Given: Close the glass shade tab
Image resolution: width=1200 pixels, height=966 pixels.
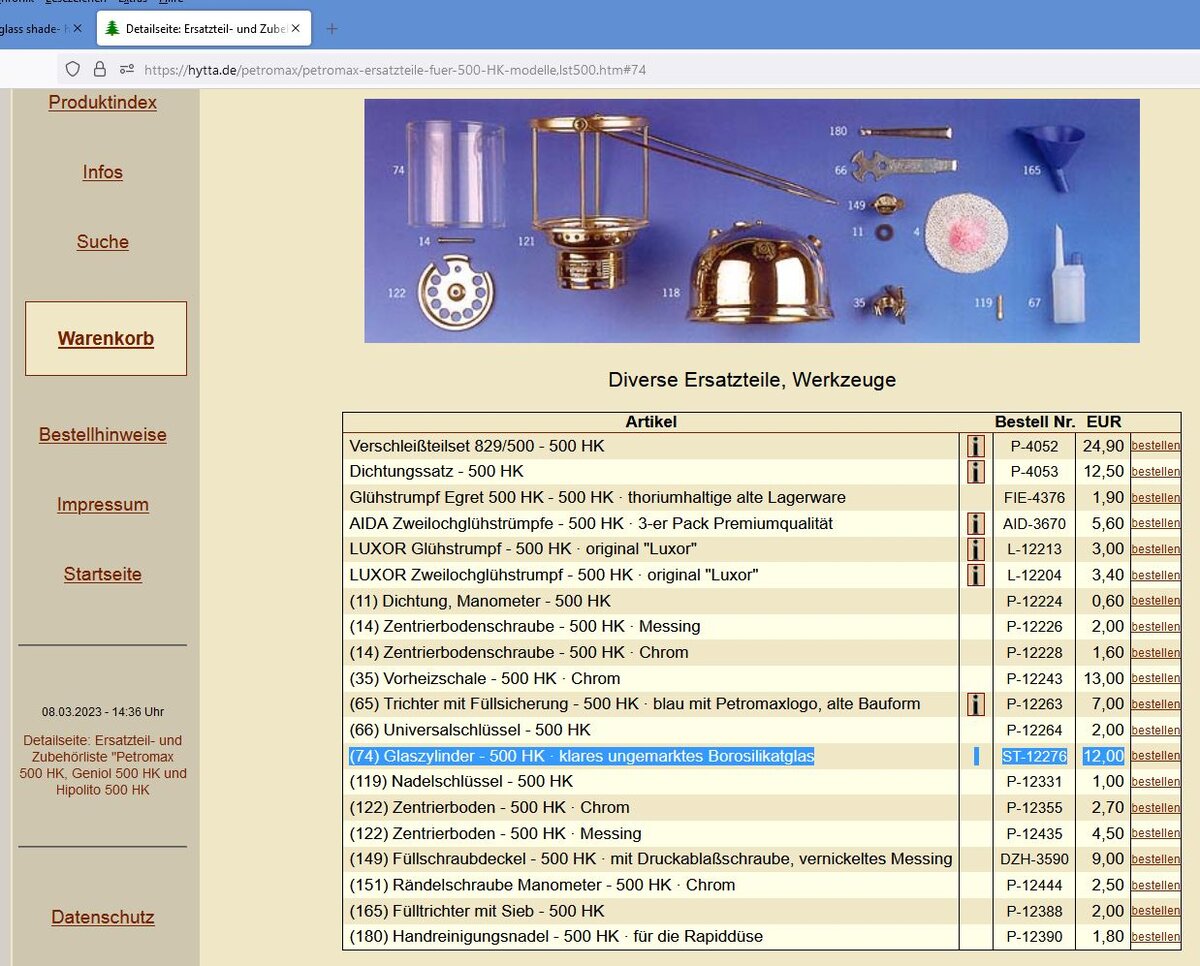Looking at the screenshot, I should click(x=78, y=28).
